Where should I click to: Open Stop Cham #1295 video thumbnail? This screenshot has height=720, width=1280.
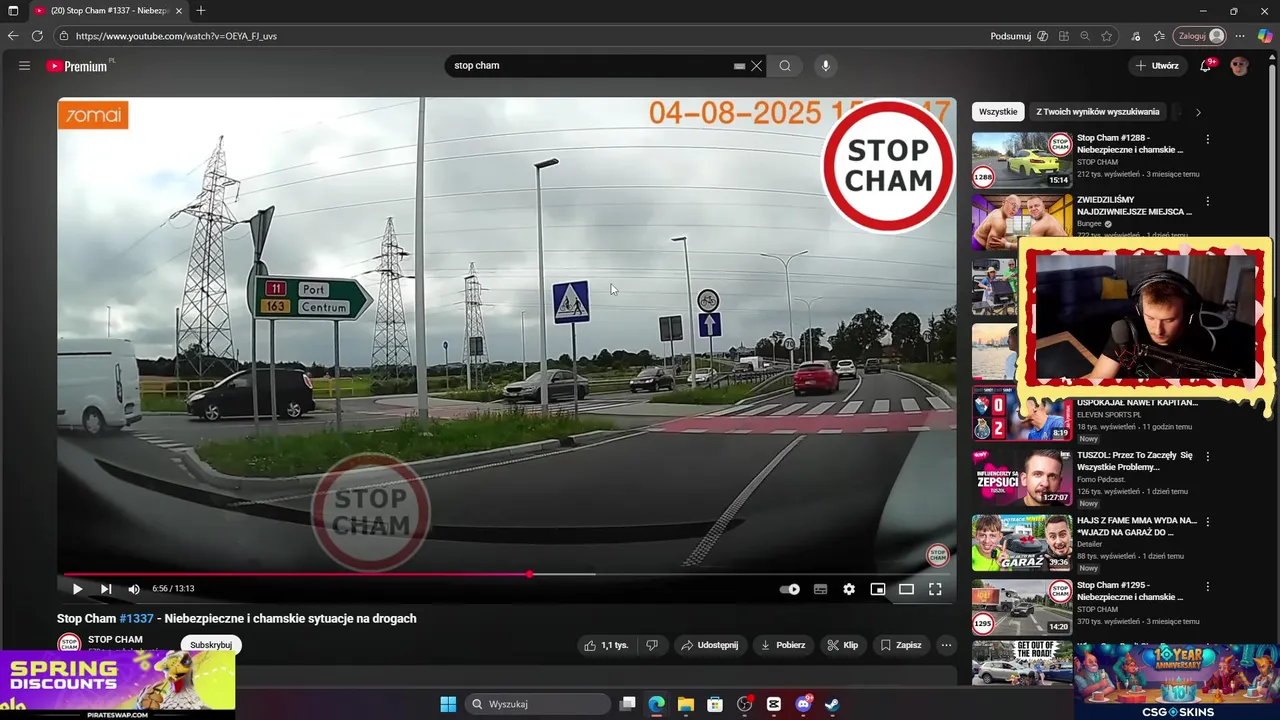1022,607
